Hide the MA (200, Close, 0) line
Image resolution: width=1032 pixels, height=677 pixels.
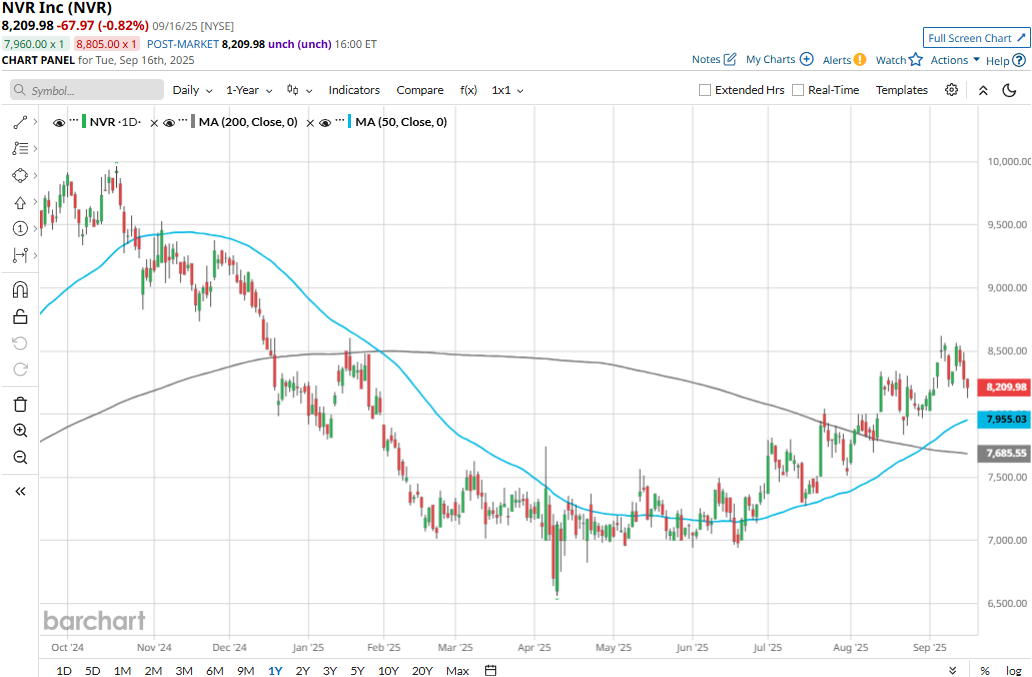point(168,123)
